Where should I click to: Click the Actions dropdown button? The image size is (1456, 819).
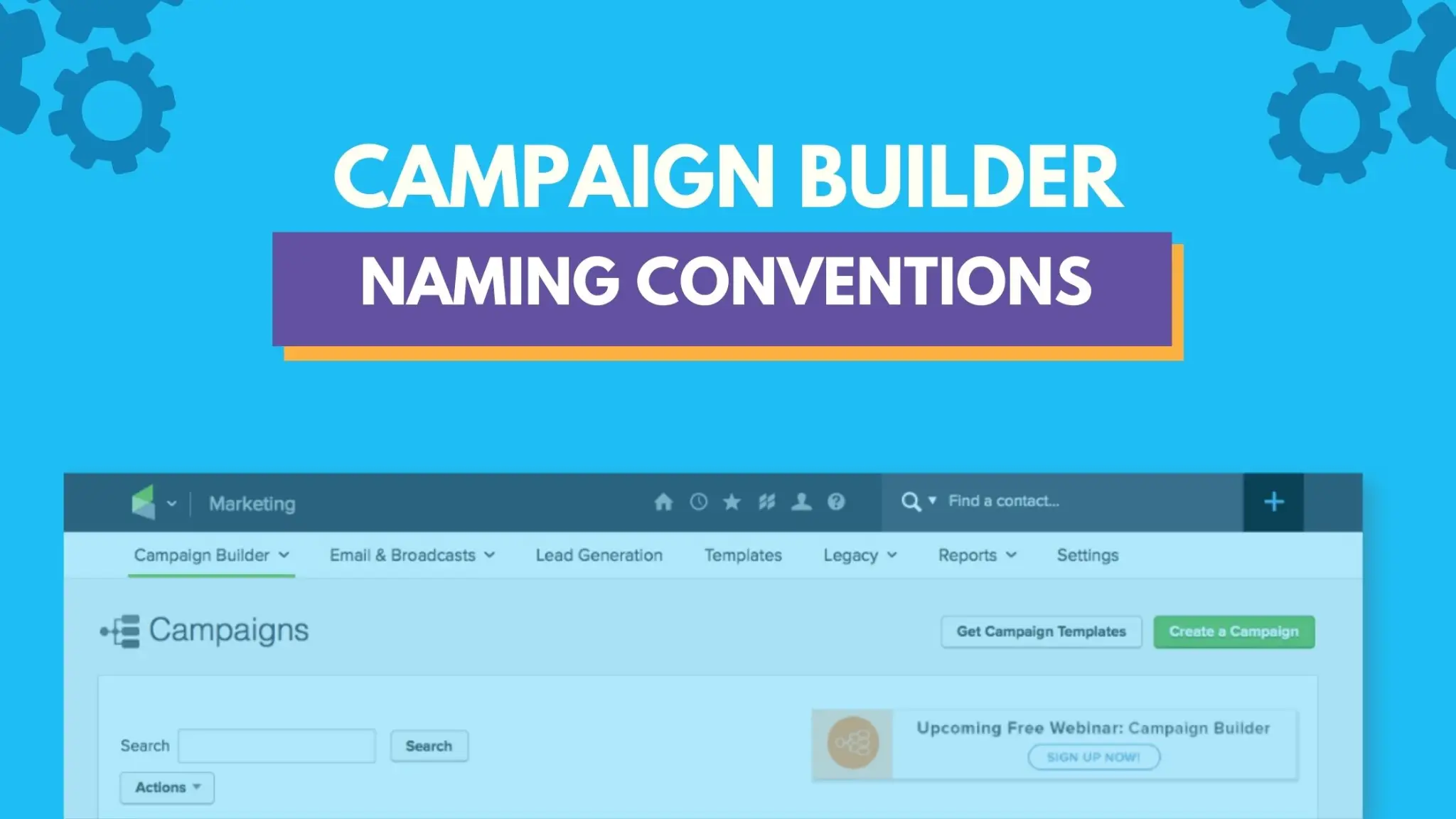click(x=165, y=788)
